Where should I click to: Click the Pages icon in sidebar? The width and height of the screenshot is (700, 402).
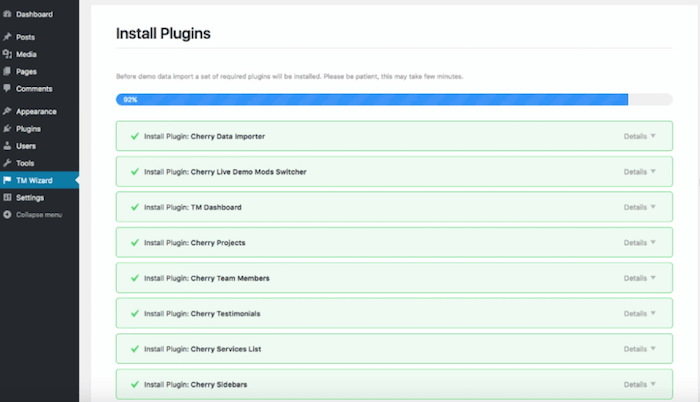click(7, 71)
